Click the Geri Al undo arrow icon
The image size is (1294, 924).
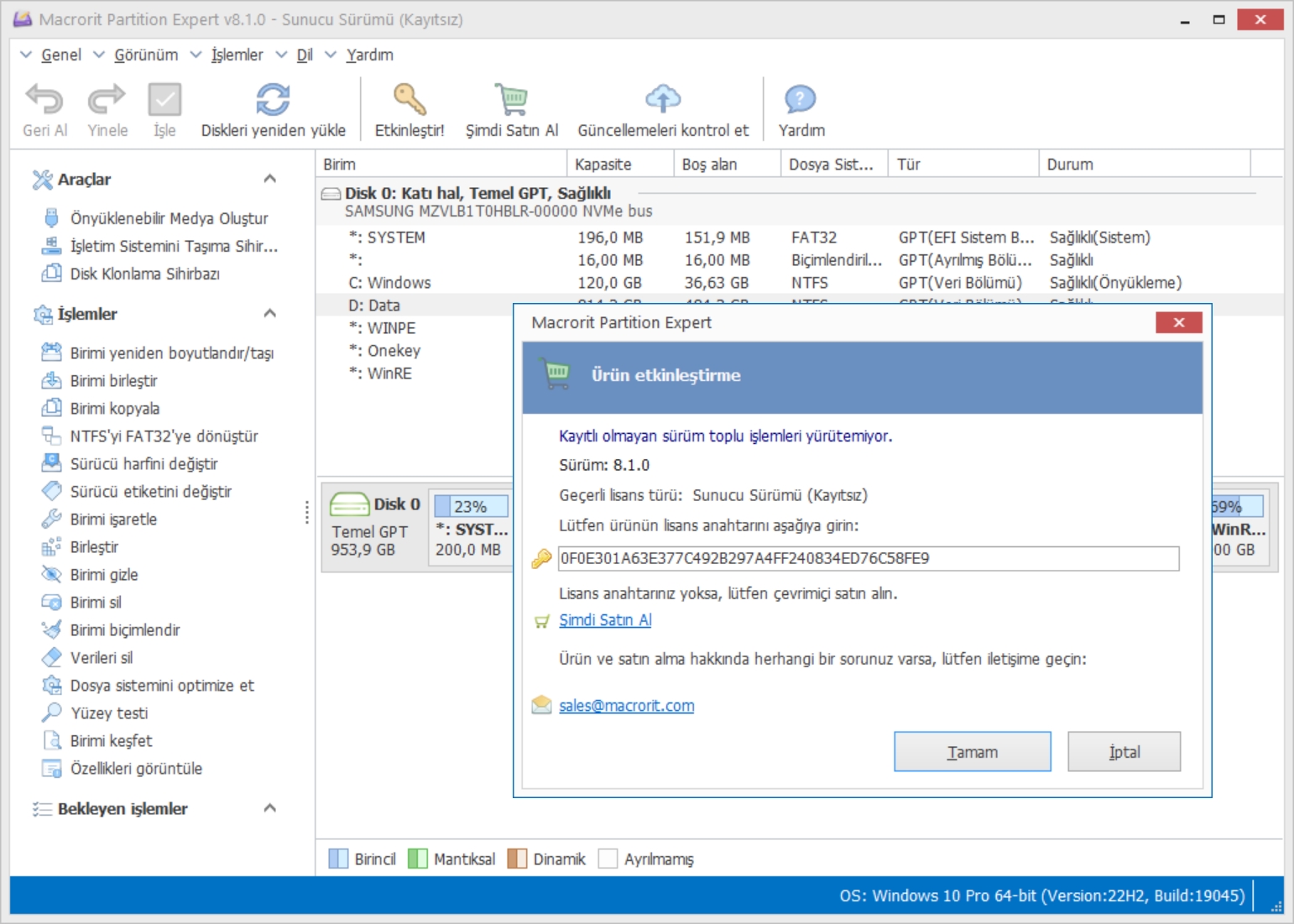pyautogui.click(x=44, y=99)
